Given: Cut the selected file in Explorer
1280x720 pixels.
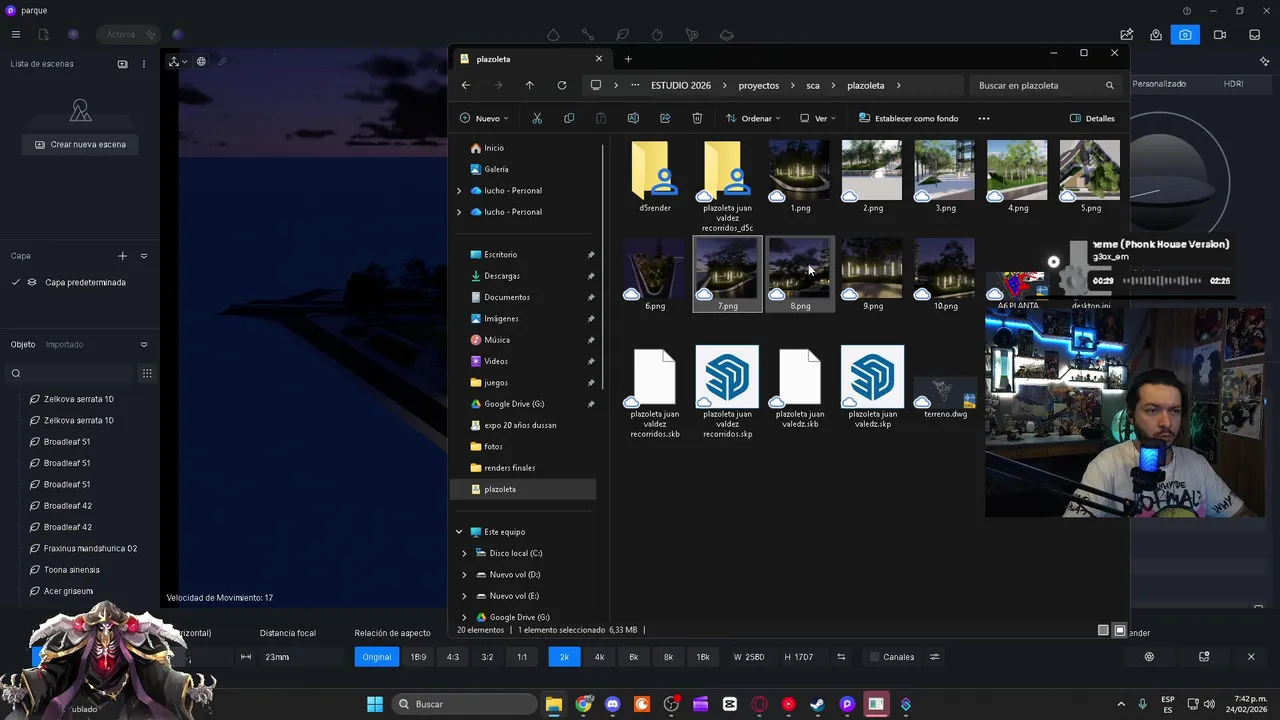Looking at the screenshot, I should [x=537, y=118].
